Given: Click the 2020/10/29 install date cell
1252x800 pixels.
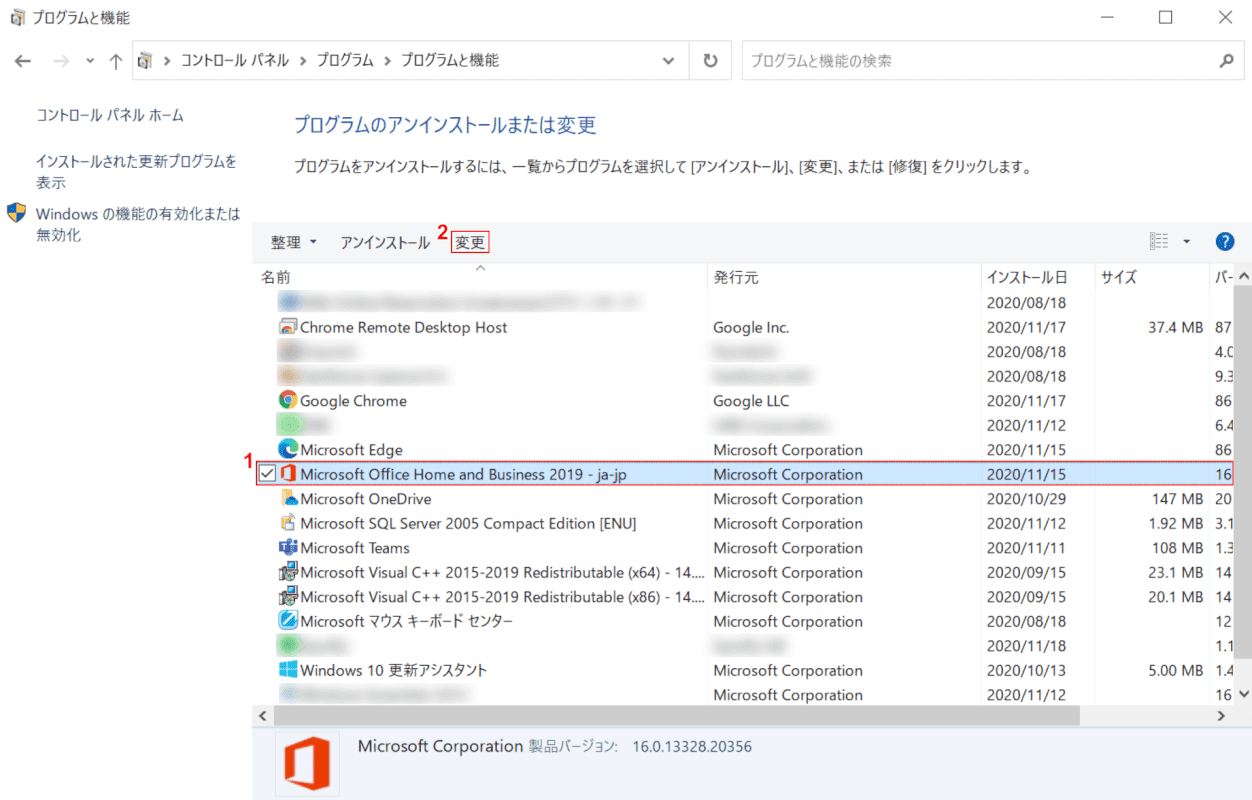Looking at the screenshot, I should (1026, 499).
